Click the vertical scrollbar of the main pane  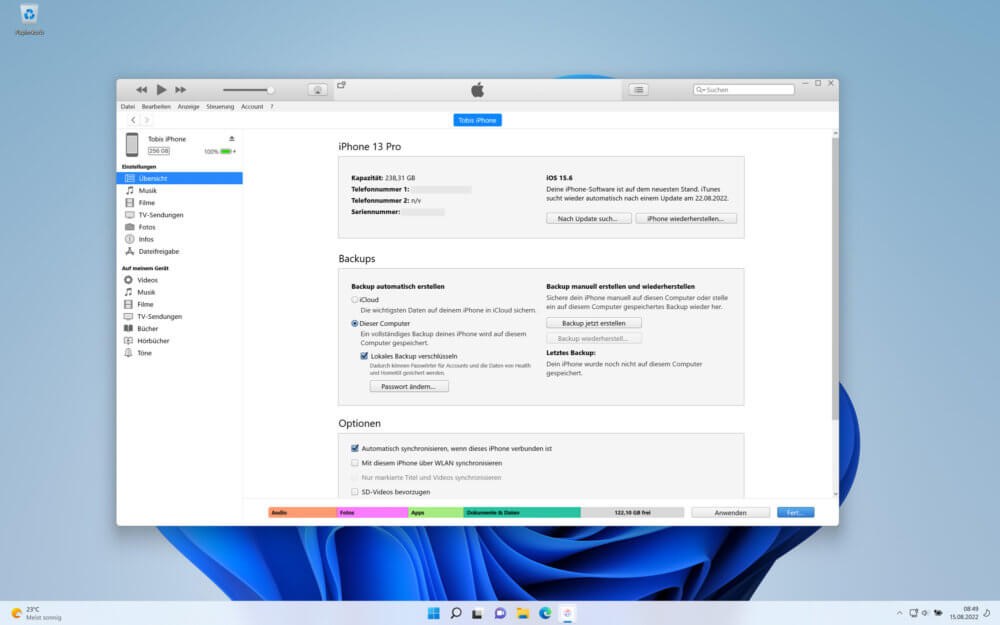(x=835, y=278)
